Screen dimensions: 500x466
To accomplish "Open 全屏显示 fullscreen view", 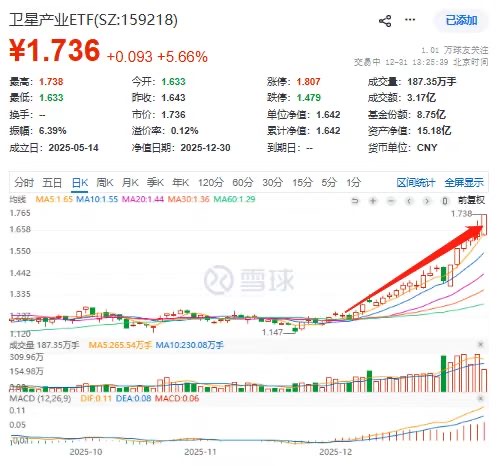I will pyautogui.click(x=464, y=183).
